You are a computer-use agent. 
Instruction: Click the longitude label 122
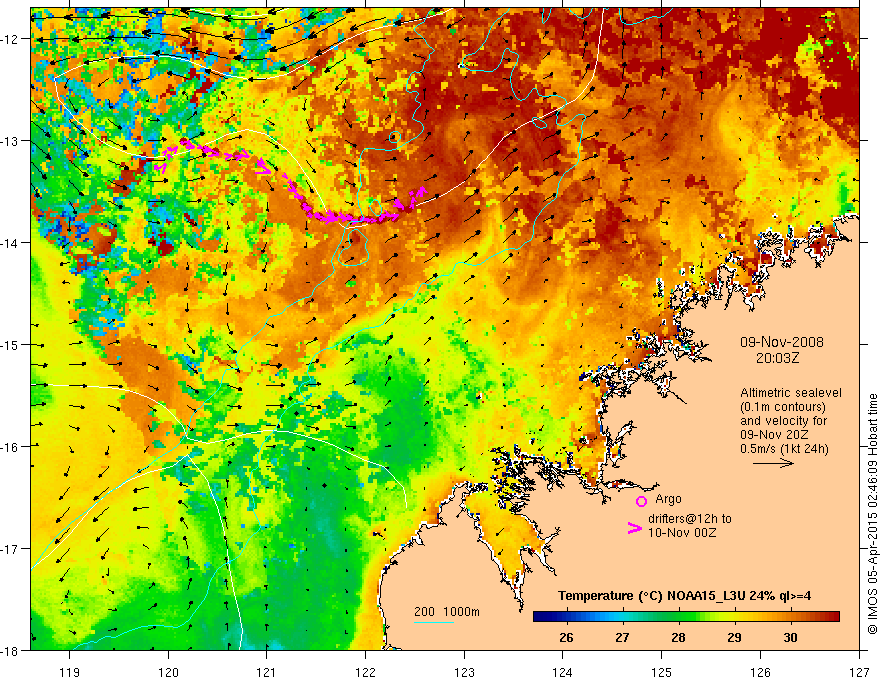365,672
